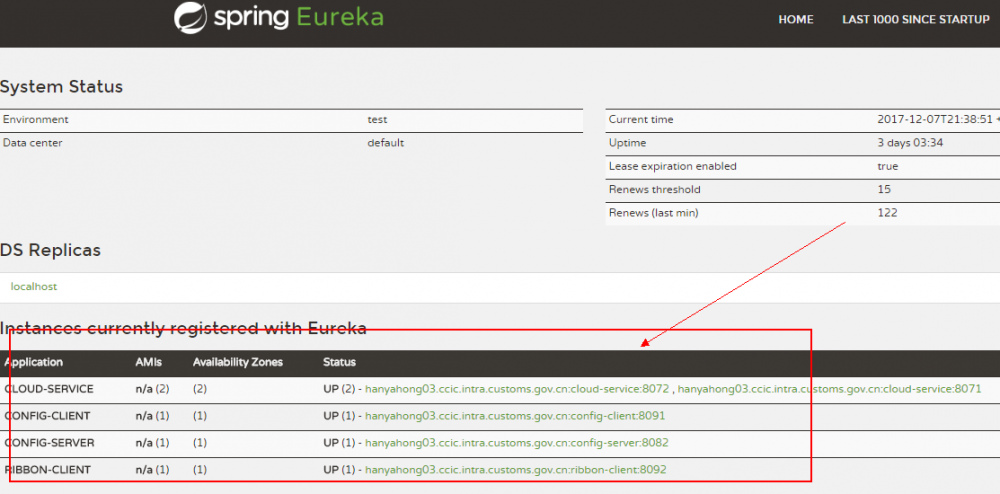The height and width of the screenshot is (494, 1000).
Task: Select zones value '(1)' in CONFIG-SERVER row
Action: tap(200, 442)
